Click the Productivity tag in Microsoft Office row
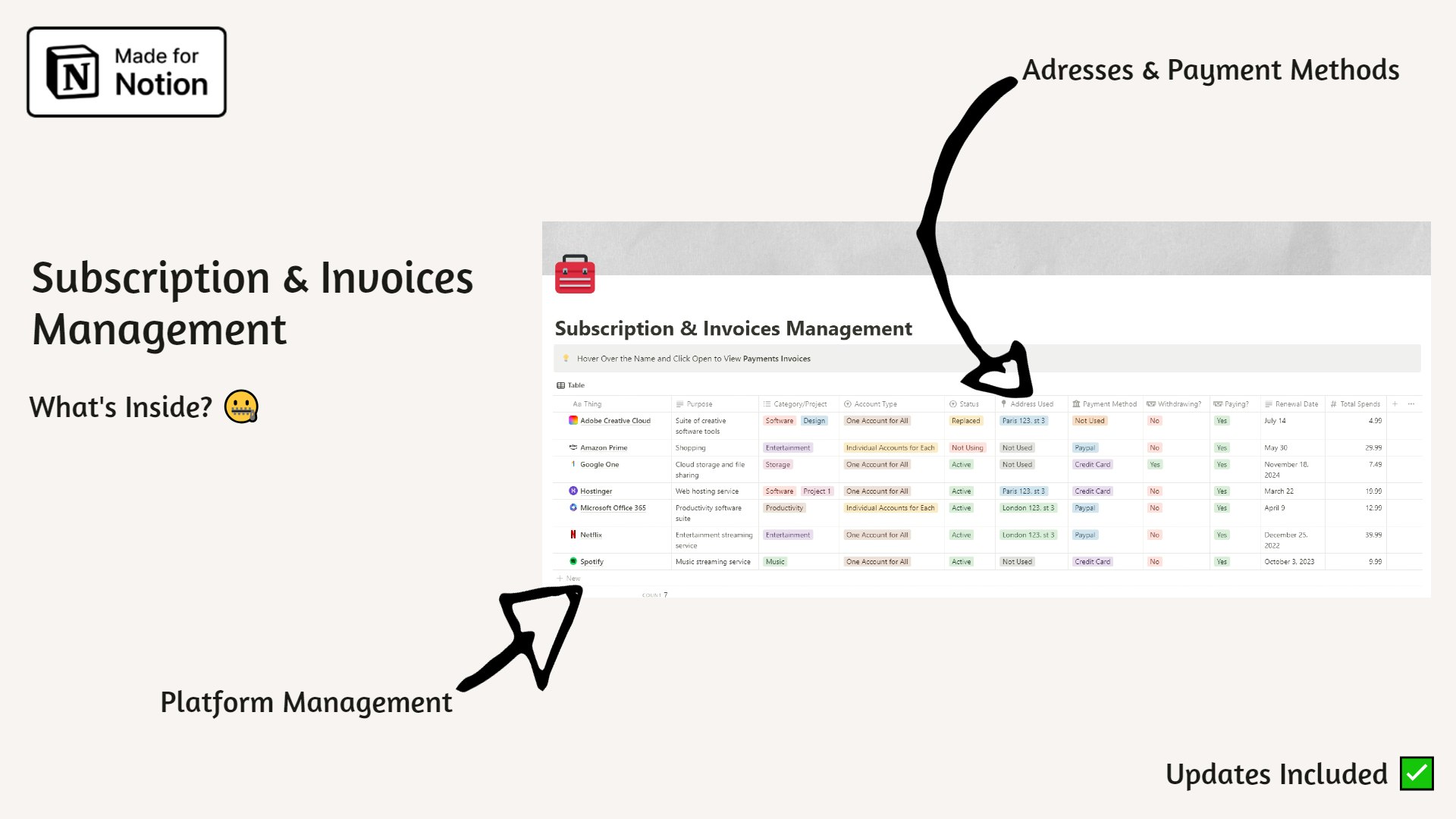The height and width of the screenshot is (819, 1456). click(x=784, y=508)
